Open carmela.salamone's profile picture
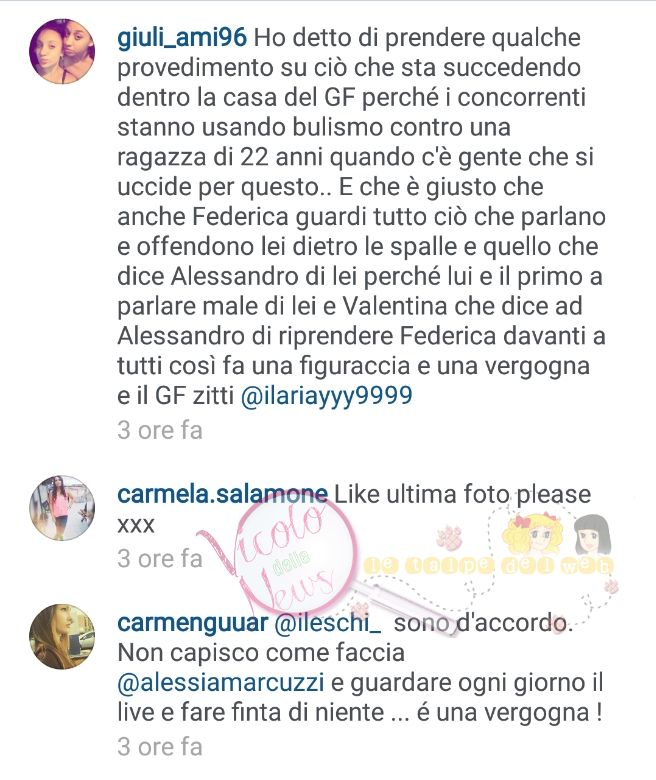The height and width of the screenshot is (780, 656). click(62, 508)
